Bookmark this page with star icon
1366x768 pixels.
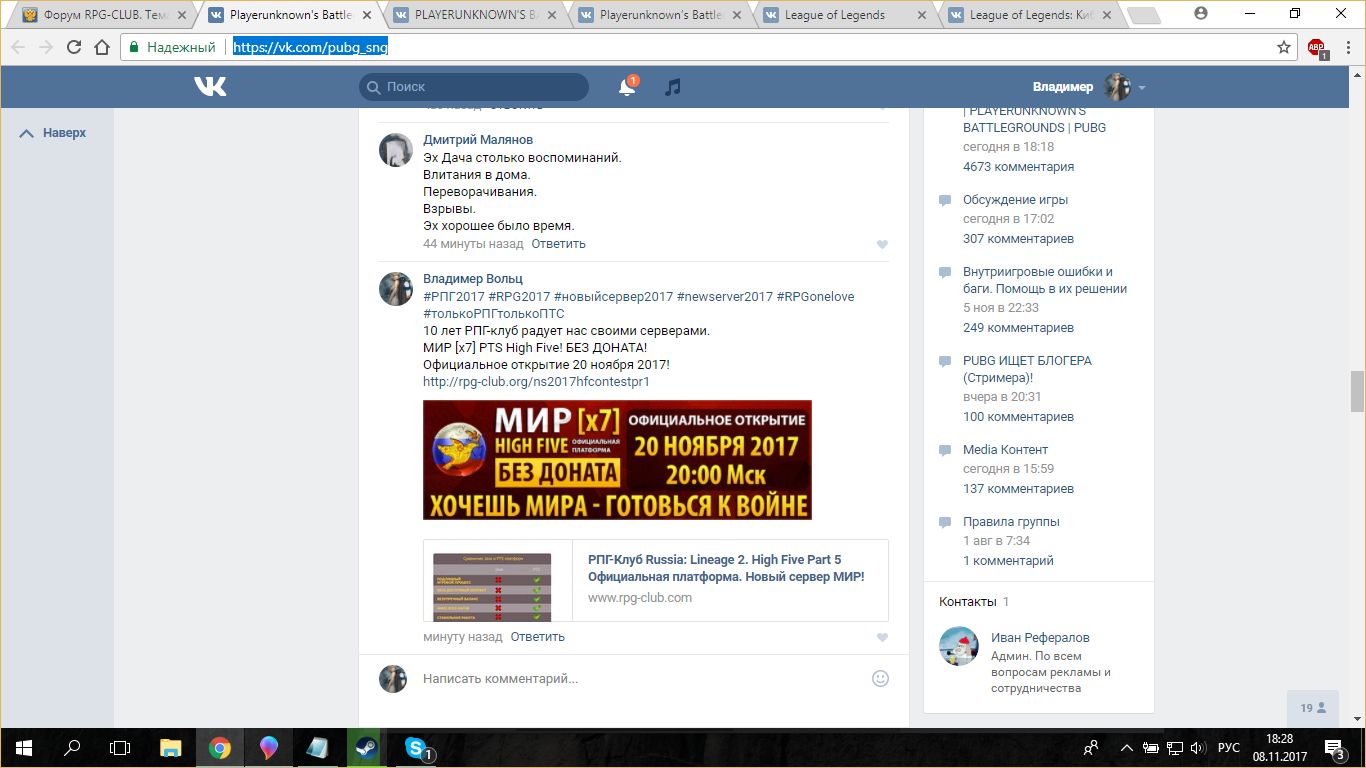click(x=1284, y=48)
